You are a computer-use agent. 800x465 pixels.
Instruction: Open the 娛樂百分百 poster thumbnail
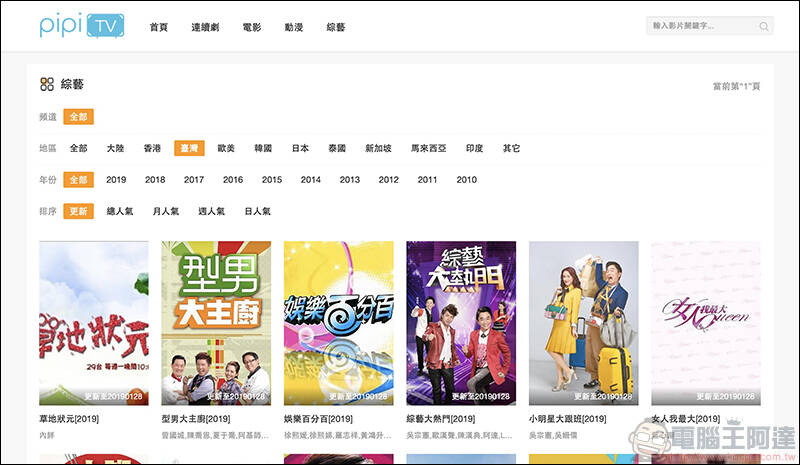pyautogui.click(x=339, y=323)
